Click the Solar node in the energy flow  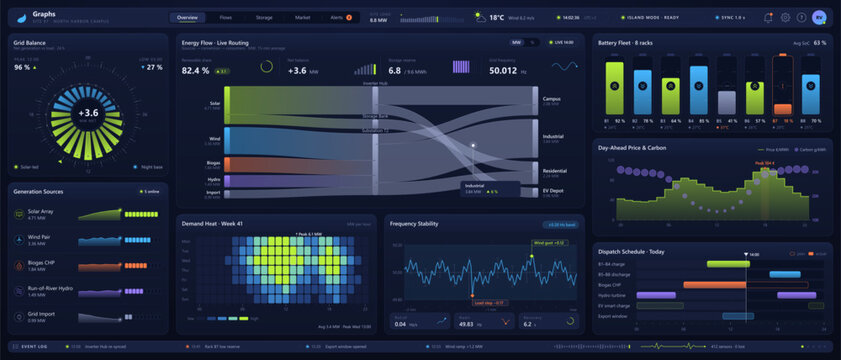click(227, 104)
